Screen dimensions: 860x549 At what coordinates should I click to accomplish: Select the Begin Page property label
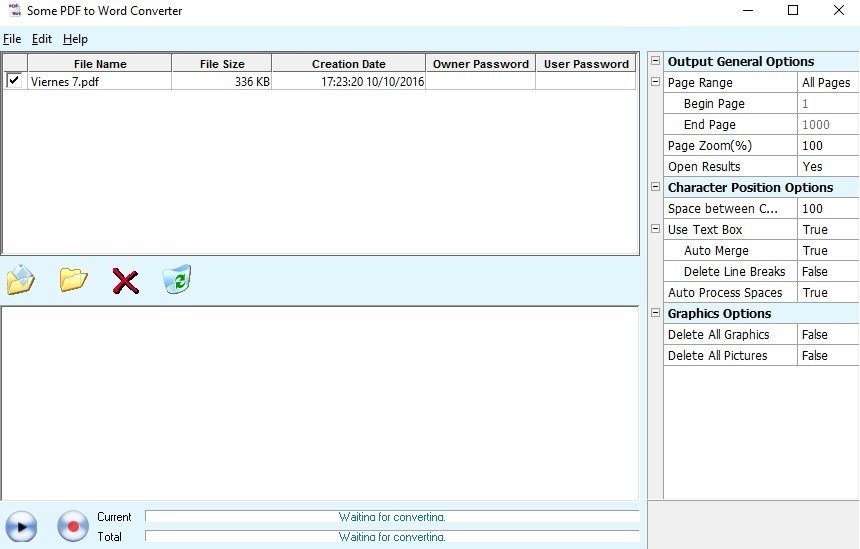click(714, 104)
